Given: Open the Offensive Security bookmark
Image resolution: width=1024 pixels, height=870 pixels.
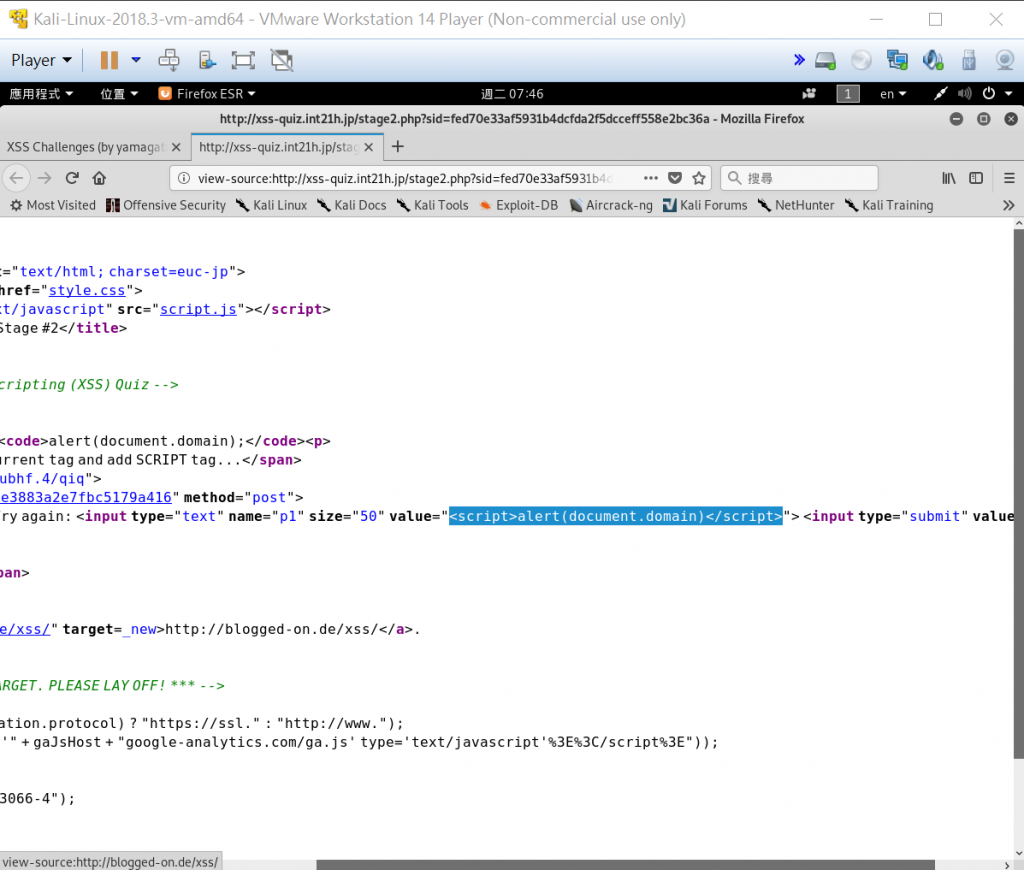Looking at the screenshot, I should click(x=166, y=205).
